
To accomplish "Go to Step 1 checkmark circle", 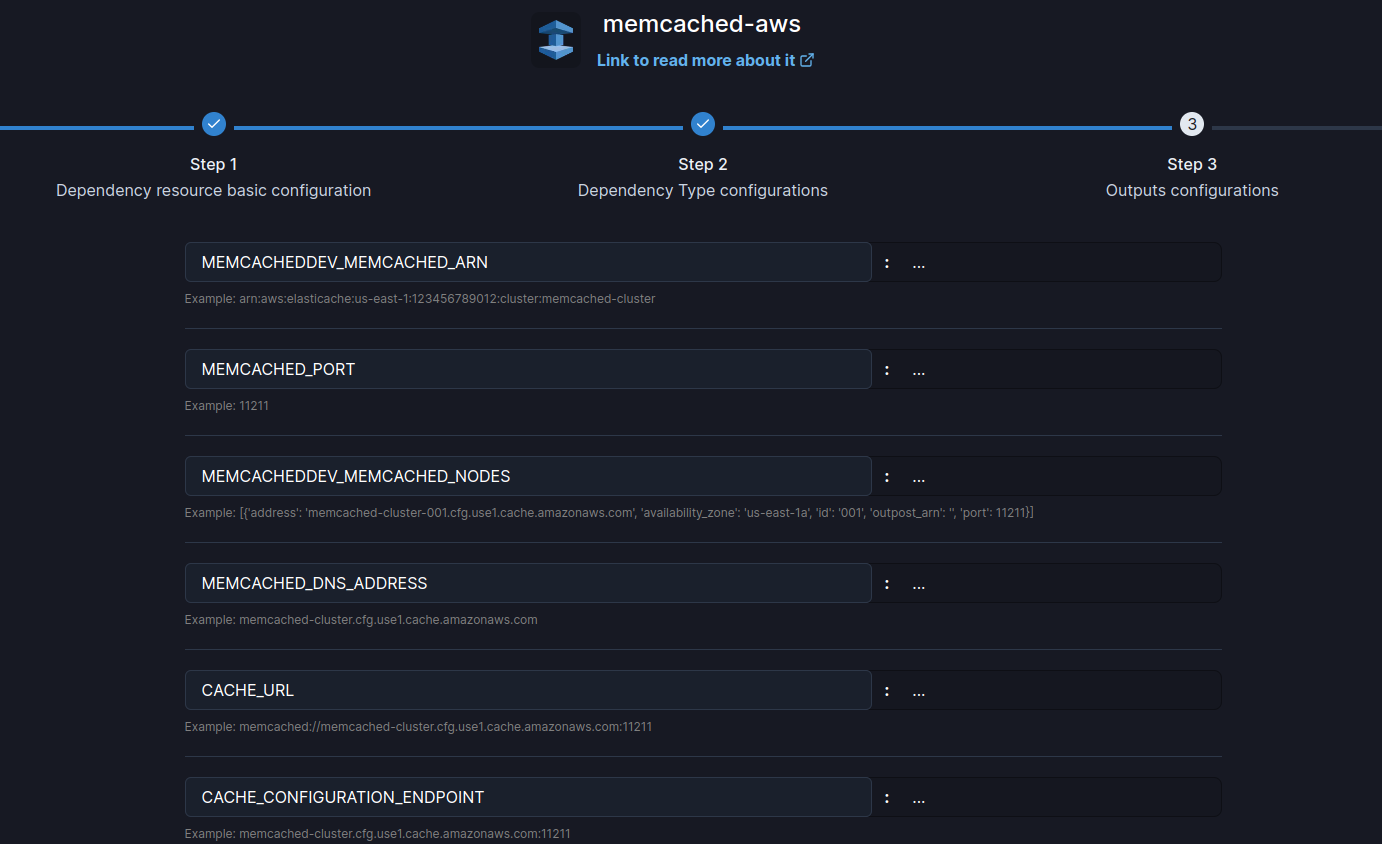I will click(214, 124).
